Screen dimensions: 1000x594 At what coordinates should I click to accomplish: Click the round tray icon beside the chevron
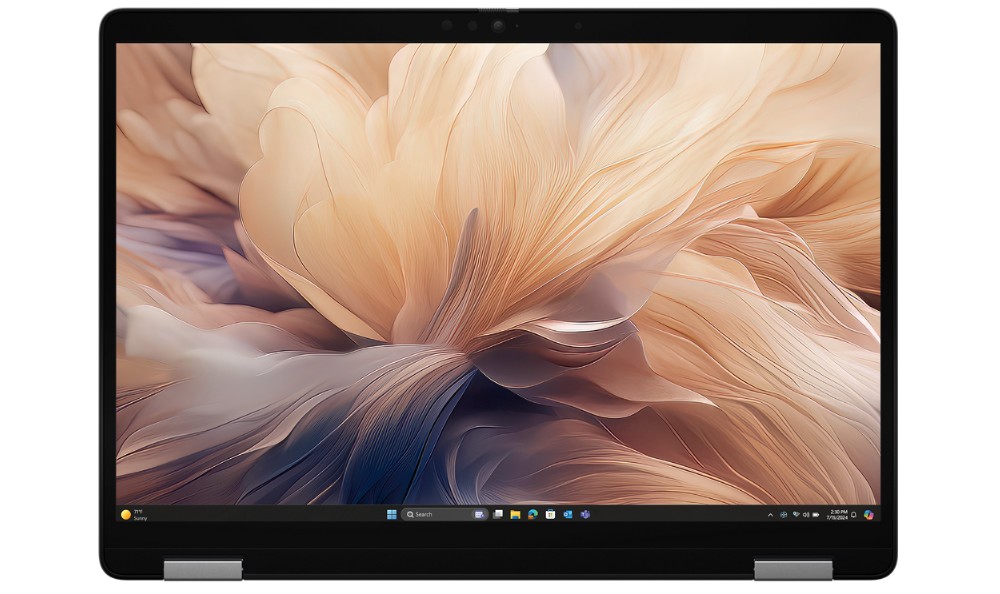[x=783, y=514]
